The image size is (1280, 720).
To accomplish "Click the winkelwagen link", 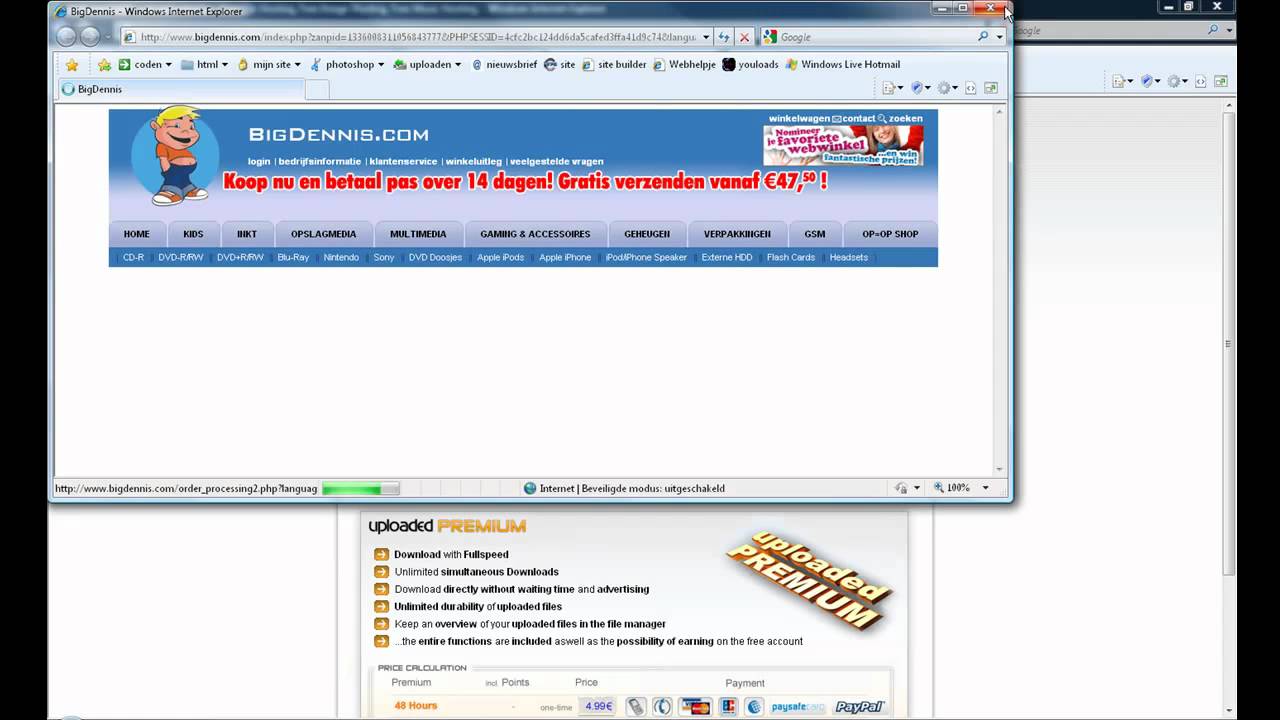I will pyautogui.click(x=799, y=118).
